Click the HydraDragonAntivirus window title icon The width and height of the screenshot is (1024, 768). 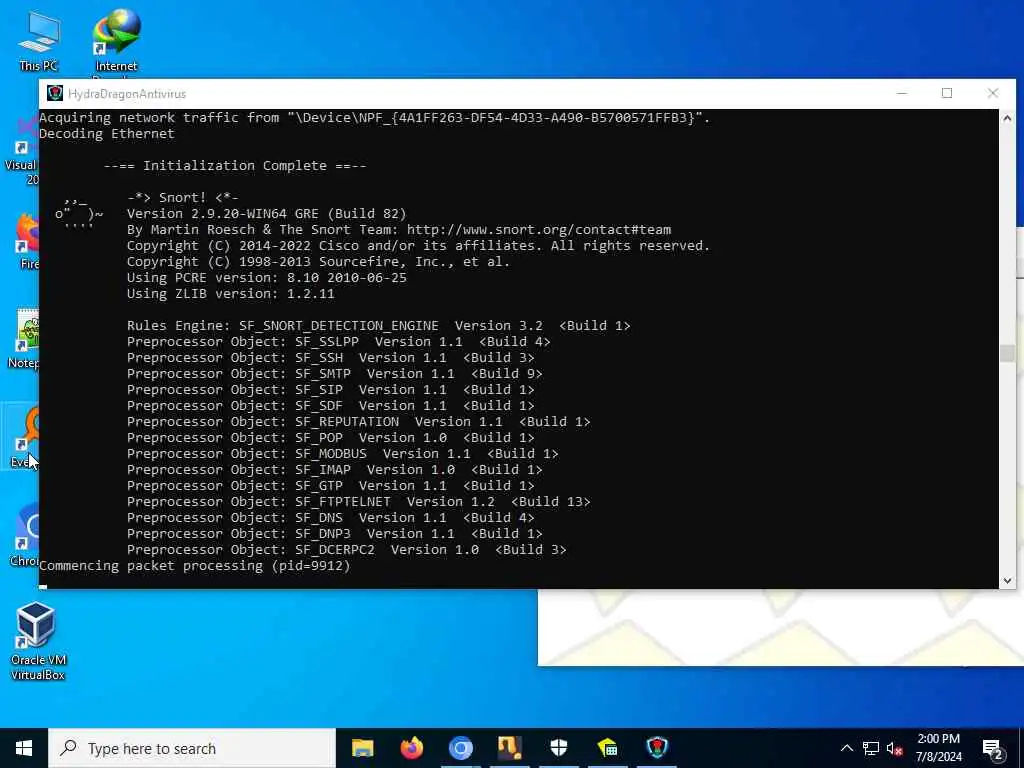[55, 93]
